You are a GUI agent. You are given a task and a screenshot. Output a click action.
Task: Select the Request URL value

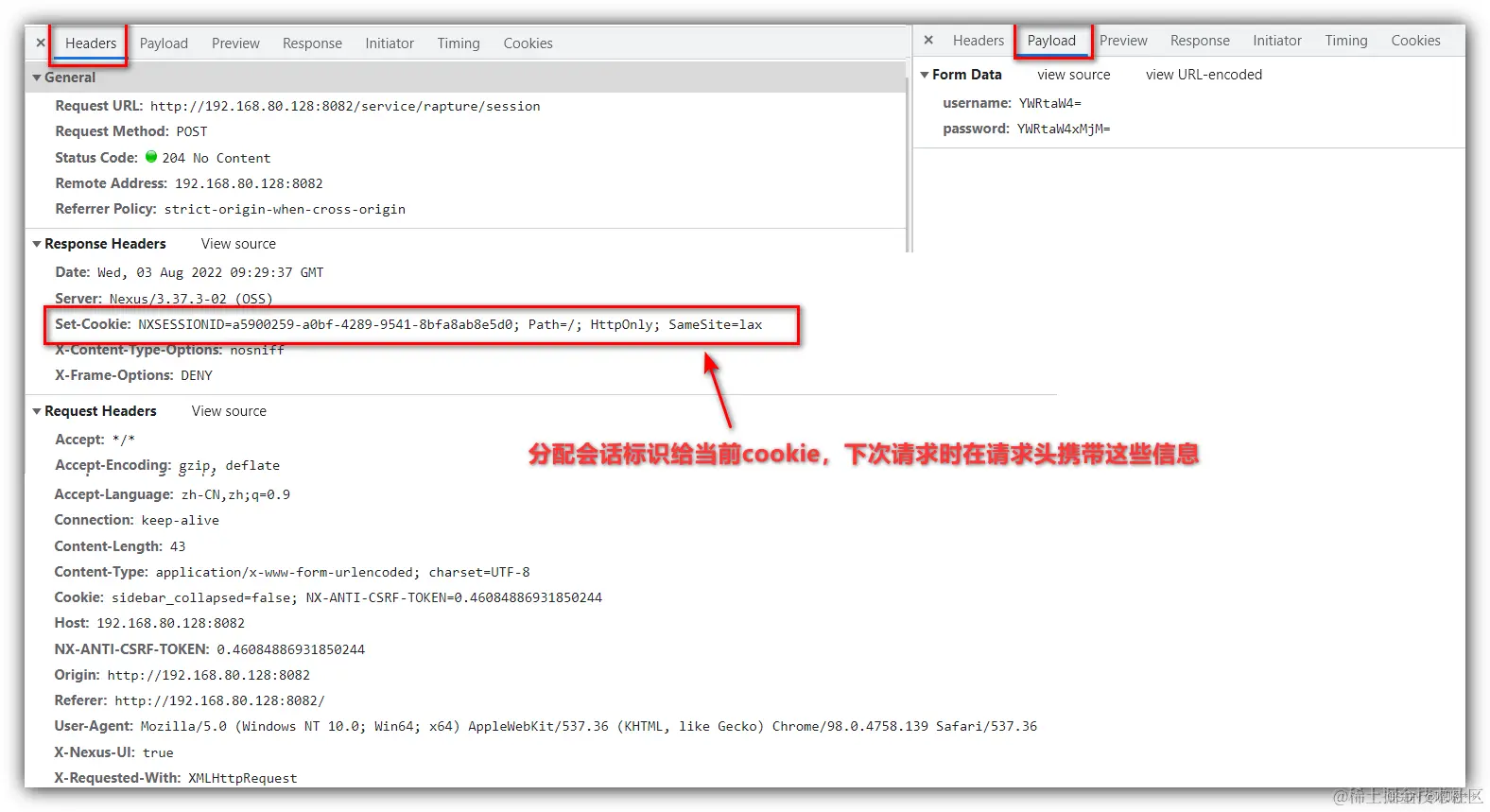point(345,106)
